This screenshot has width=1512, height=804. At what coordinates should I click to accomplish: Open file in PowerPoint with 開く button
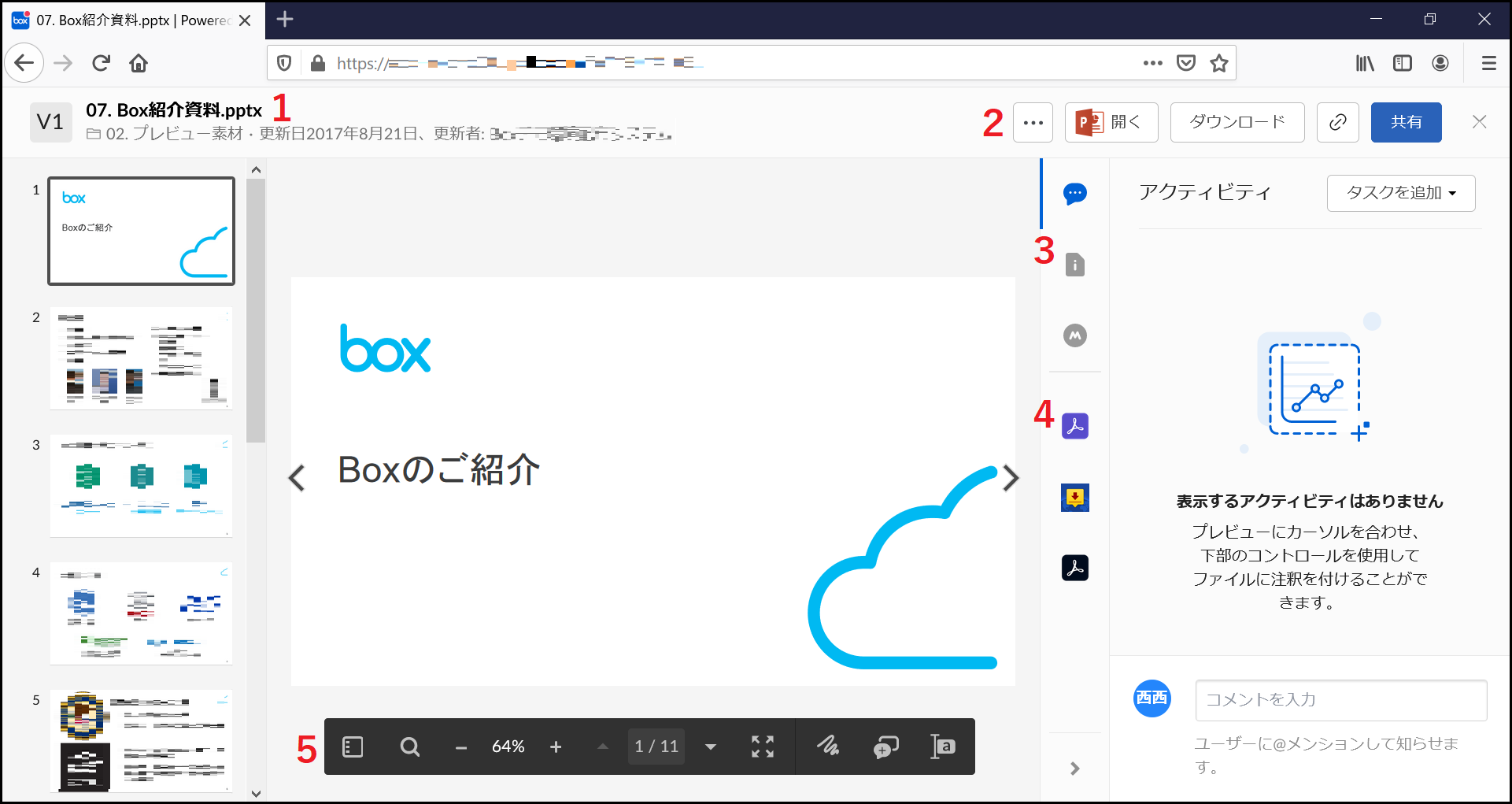point(1111,122)
